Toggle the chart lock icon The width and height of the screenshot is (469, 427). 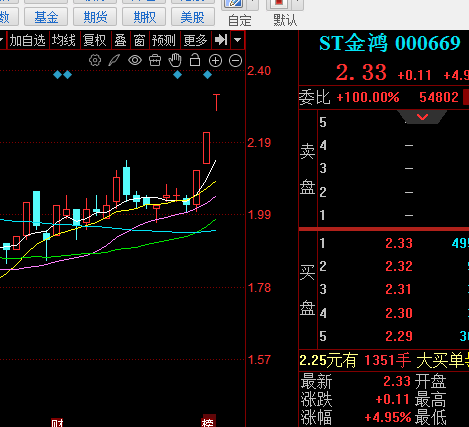[195, 60]
